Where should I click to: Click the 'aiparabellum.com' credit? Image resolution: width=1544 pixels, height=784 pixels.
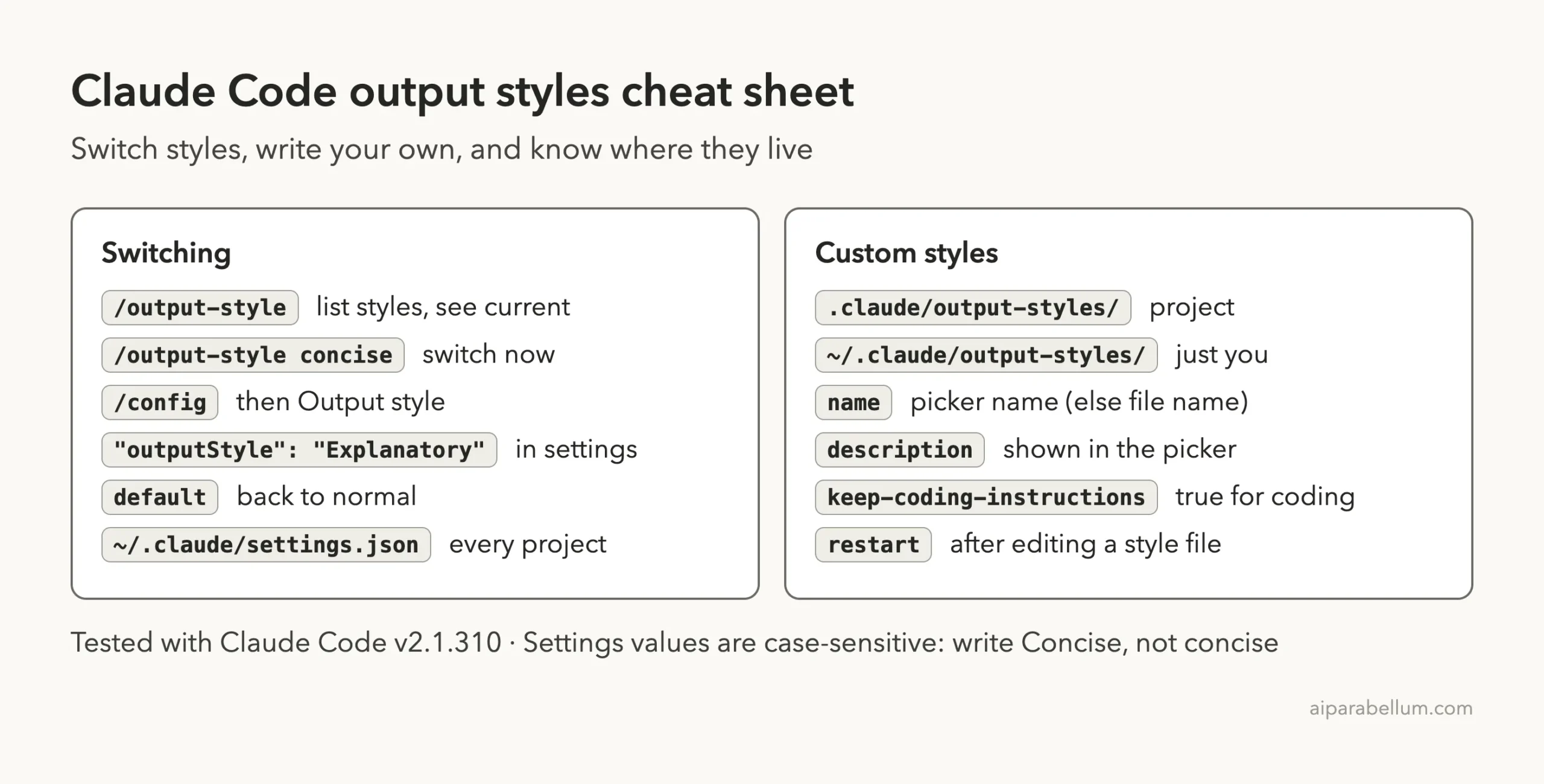click(1391, 708)
